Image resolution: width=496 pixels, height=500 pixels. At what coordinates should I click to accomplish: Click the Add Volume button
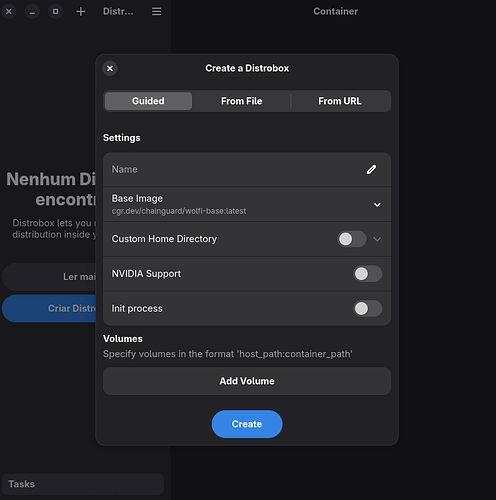(x=247, y=381)
